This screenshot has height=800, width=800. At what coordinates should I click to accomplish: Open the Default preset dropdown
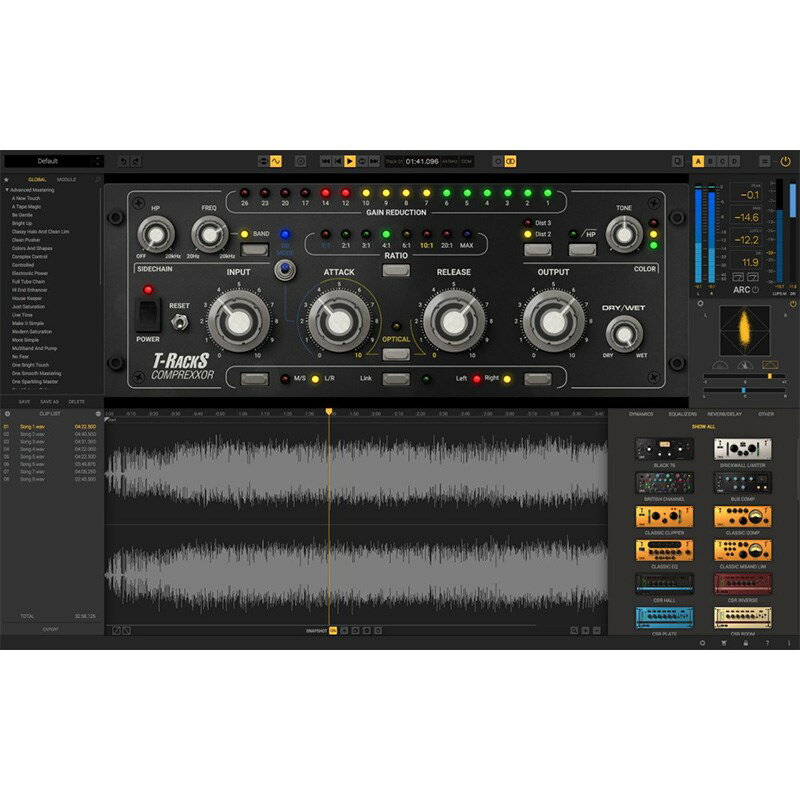[x=53, y=161]
